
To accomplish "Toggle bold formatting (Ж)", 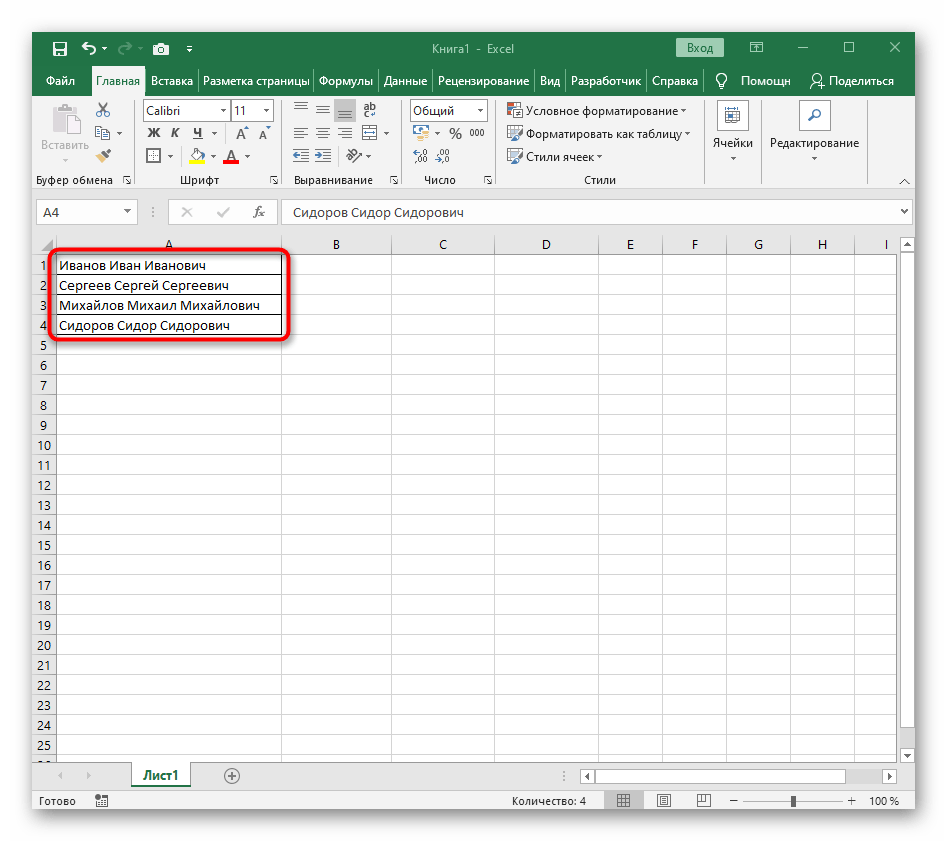I will [154, 133].
